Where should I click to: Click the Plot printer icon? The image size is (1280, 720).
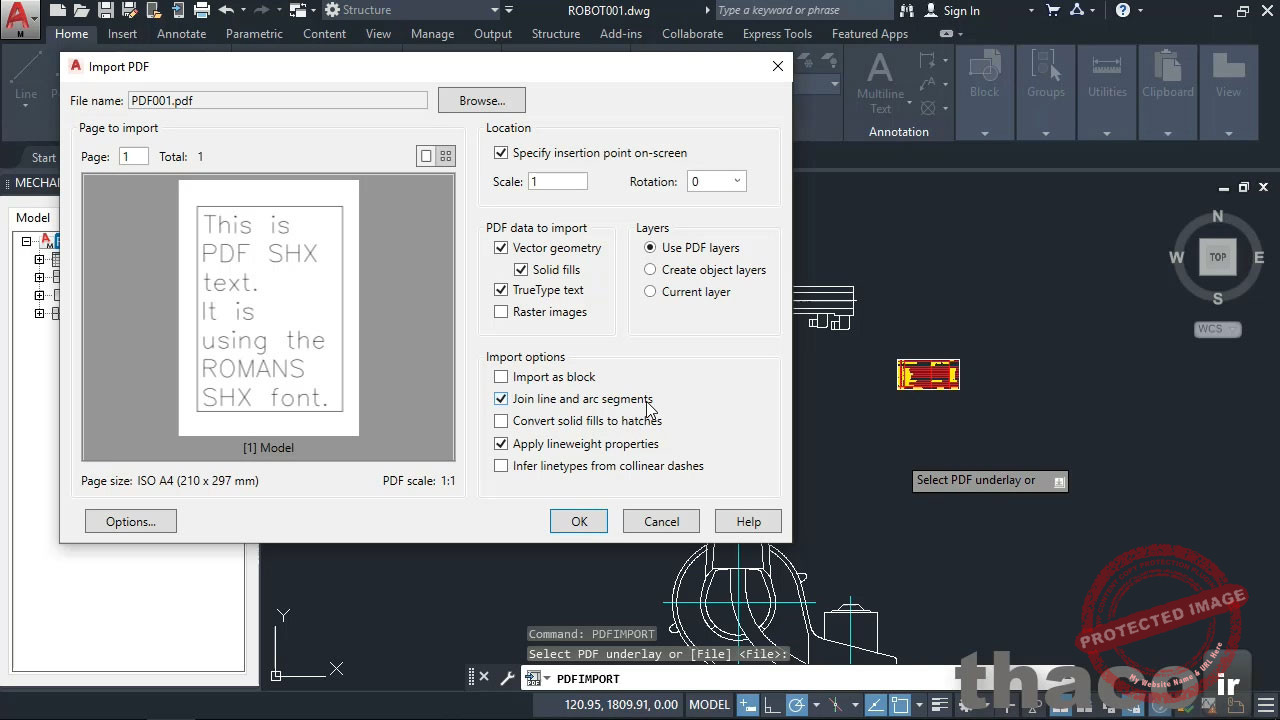click(x=202, y=10)
